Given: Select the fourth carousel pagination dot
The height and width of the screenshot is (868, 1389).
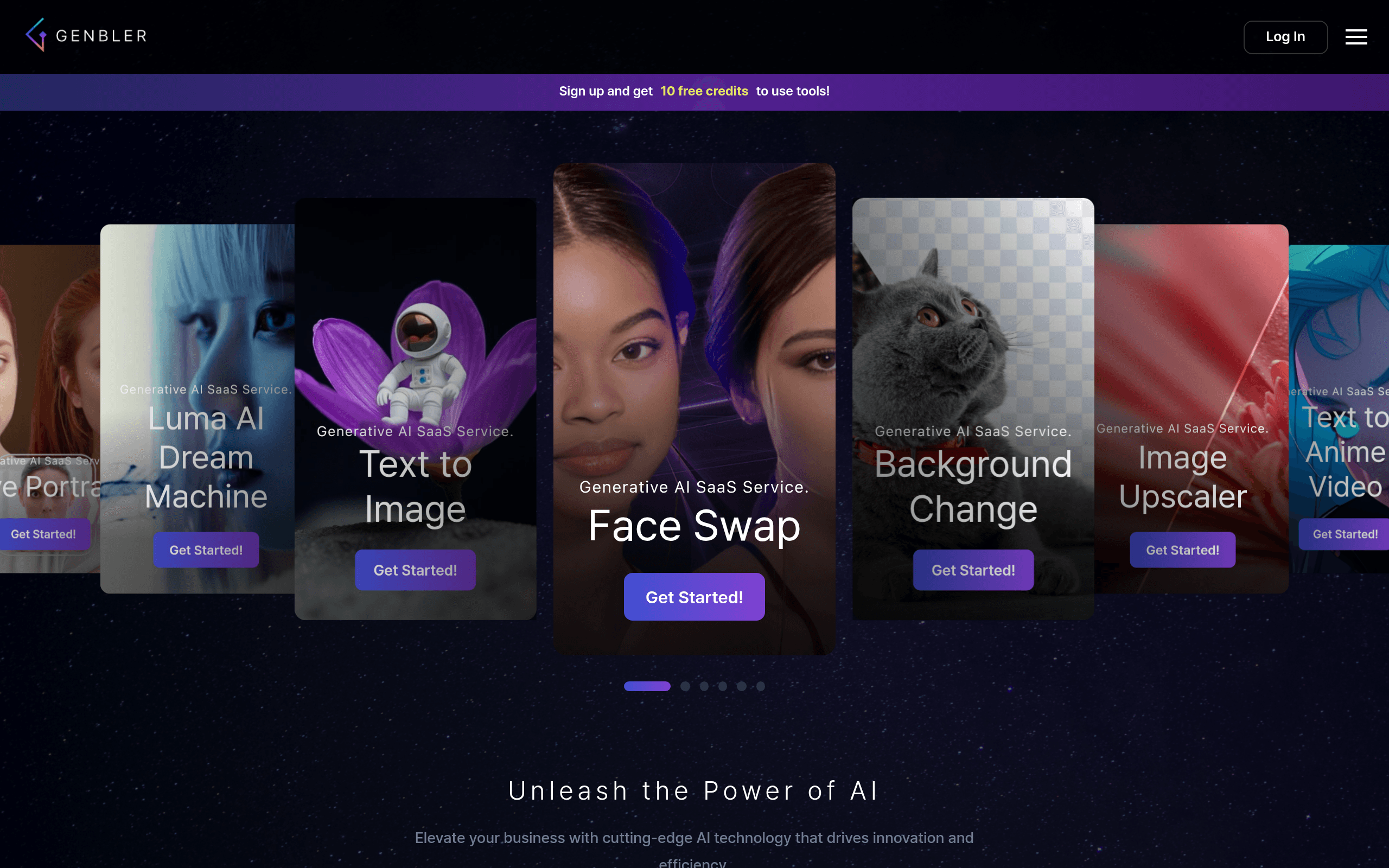Looking at the screenshot, I should coord(723,686).
